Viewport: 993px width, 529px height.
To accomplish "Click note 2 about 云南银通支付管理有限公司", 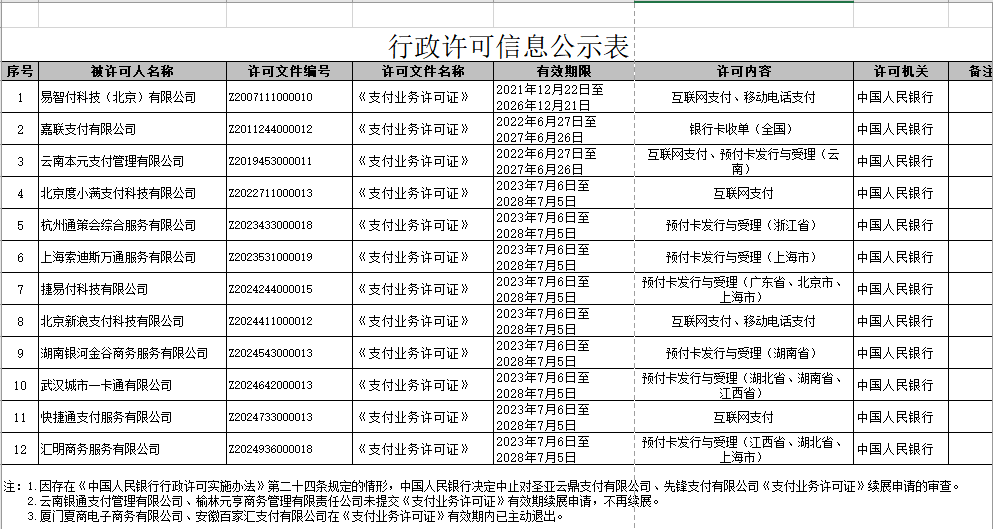I will point(343,501).
